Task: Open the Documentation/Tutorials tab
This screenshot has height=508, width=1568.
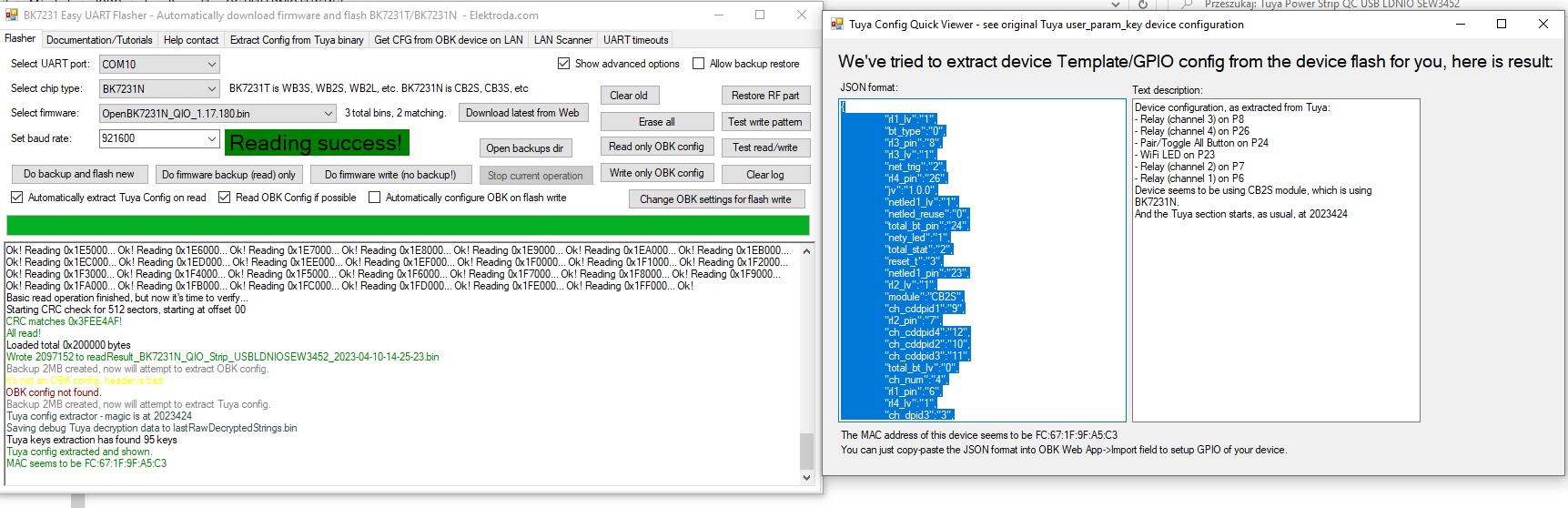Action: pyautogui.click(x=99, y=40)
